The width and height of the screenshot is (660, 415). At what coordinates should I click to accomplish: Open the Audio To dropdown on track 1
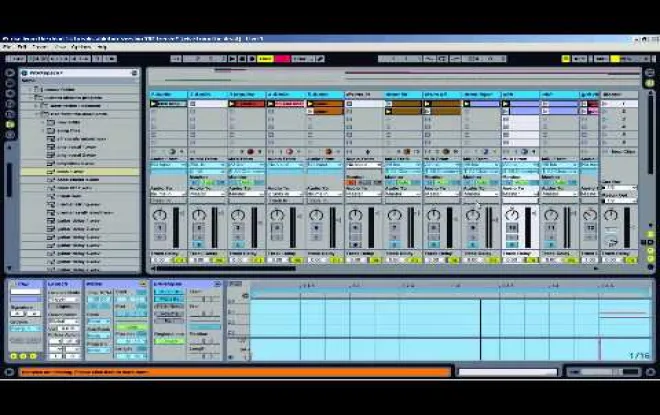(x=165, y=192)
